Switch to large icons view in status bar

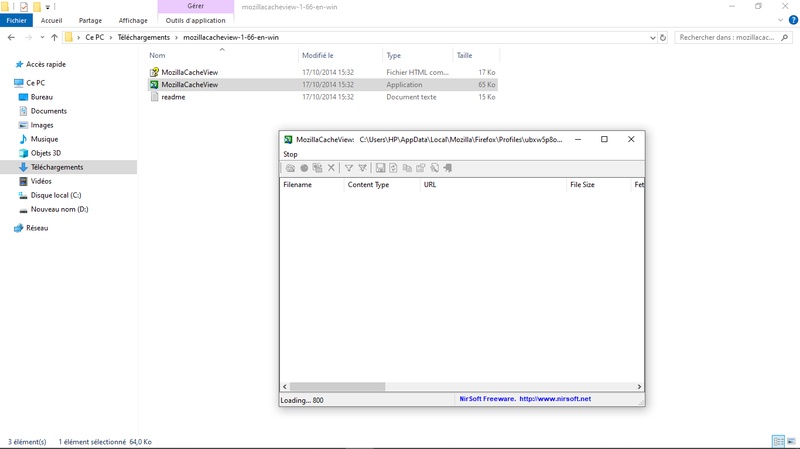pyautogui.click(x=791, y=441)
